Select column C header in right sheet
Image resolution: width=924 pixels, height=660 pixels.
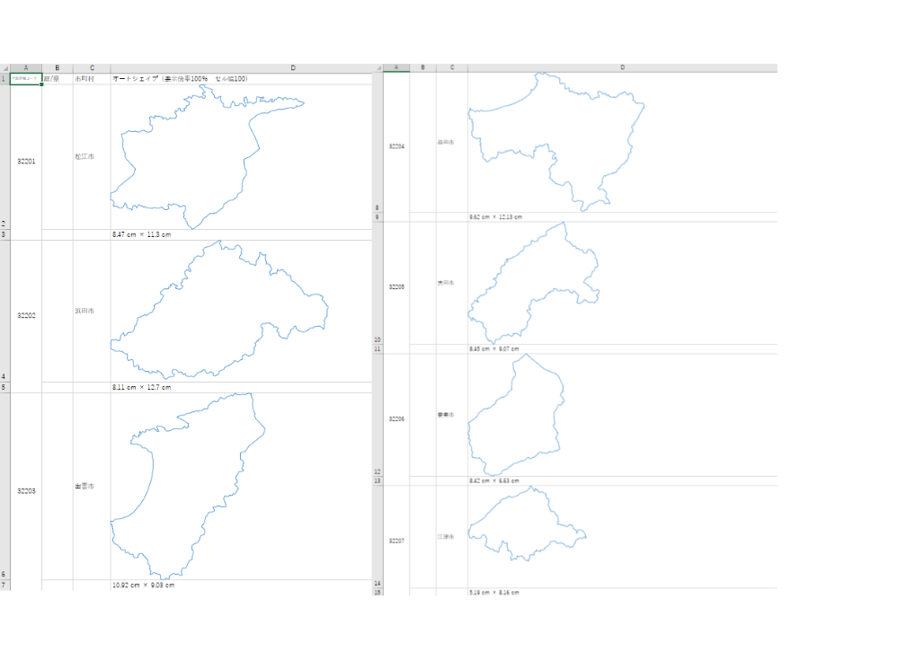[452, 68]
